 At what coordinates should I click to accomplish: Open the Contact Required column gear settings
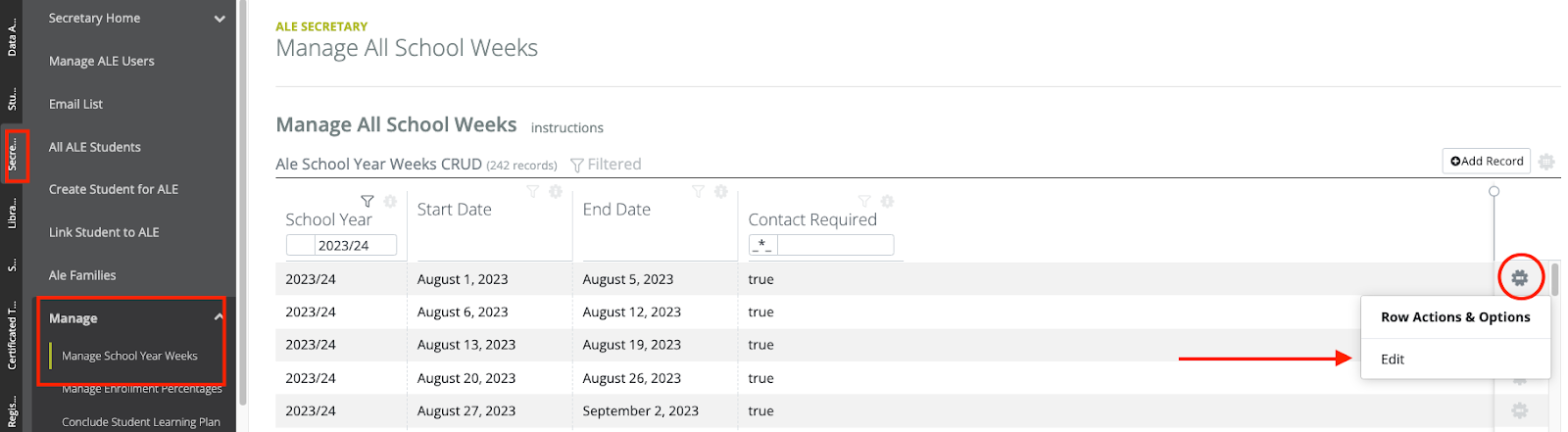point(887,201)
